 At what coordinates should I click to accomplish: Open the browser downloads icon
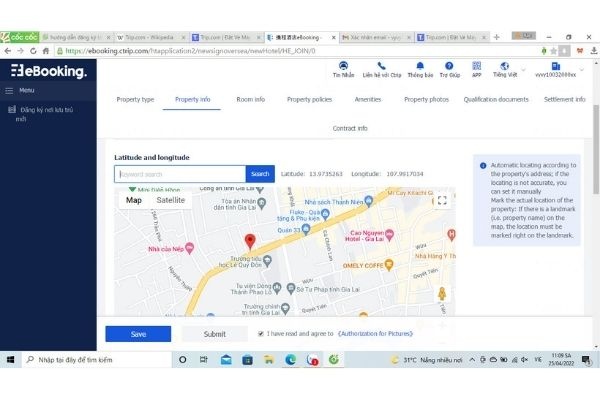[x=593, y=51]
